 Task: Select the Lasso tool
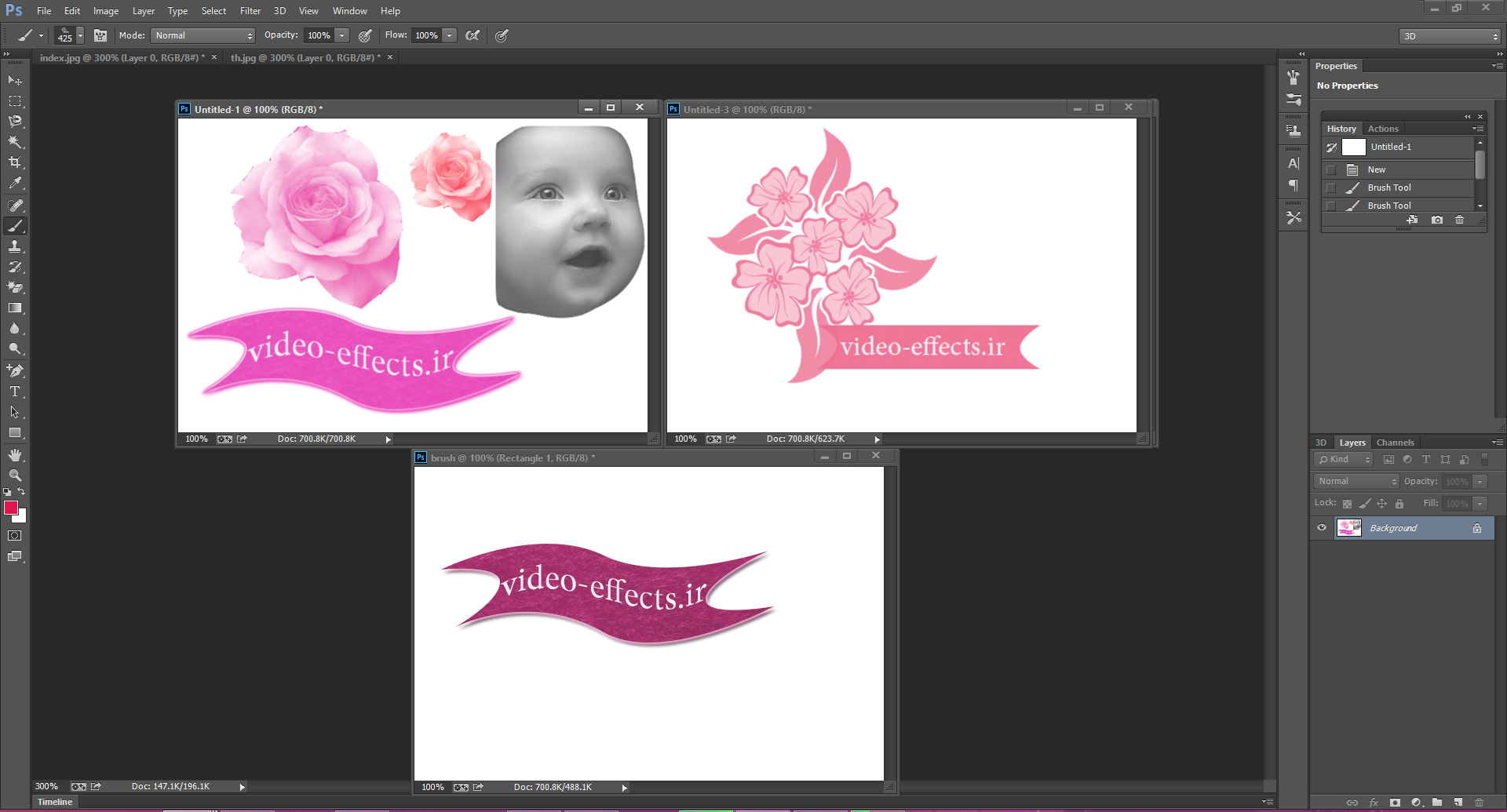15,122
